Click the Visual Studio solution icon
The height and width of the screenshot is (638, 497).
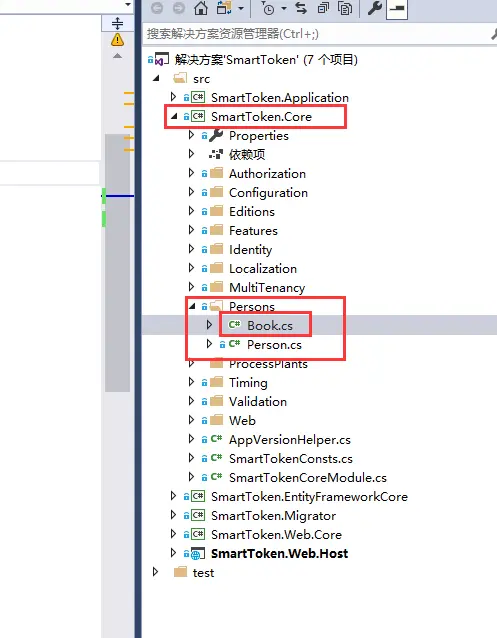162,60
